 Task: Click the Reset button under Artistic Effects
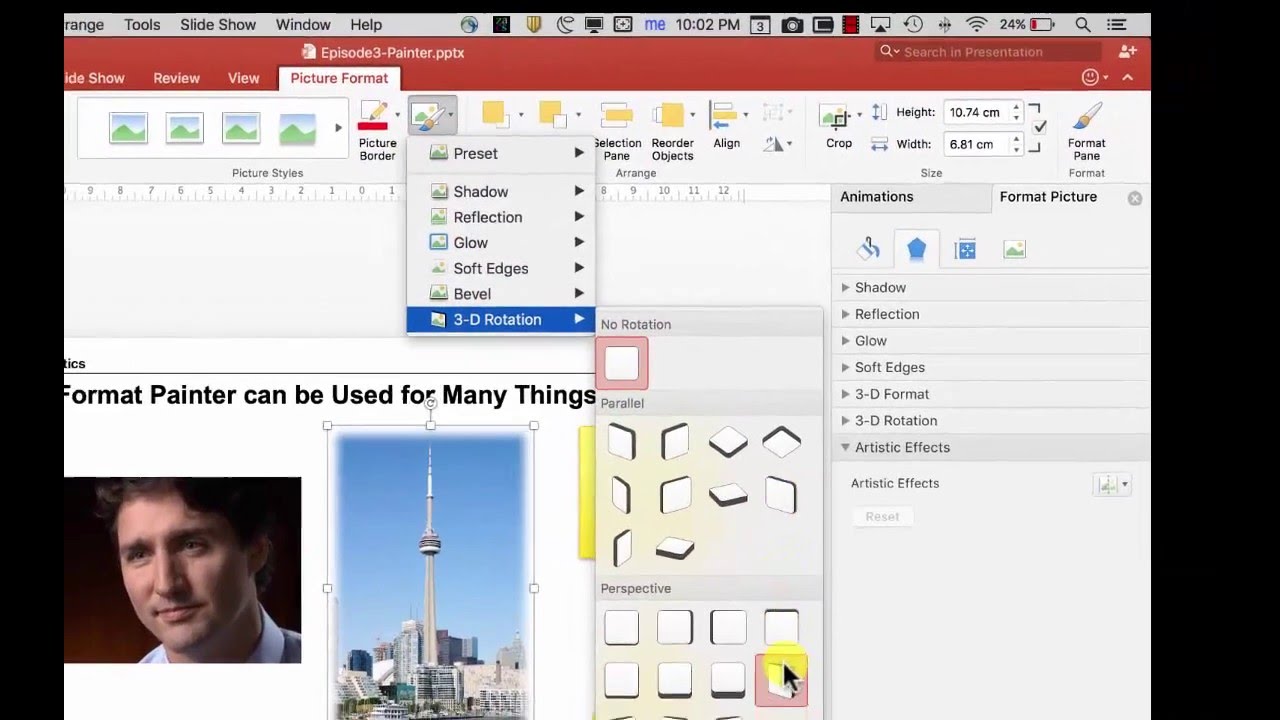click(x=882, y=516)
